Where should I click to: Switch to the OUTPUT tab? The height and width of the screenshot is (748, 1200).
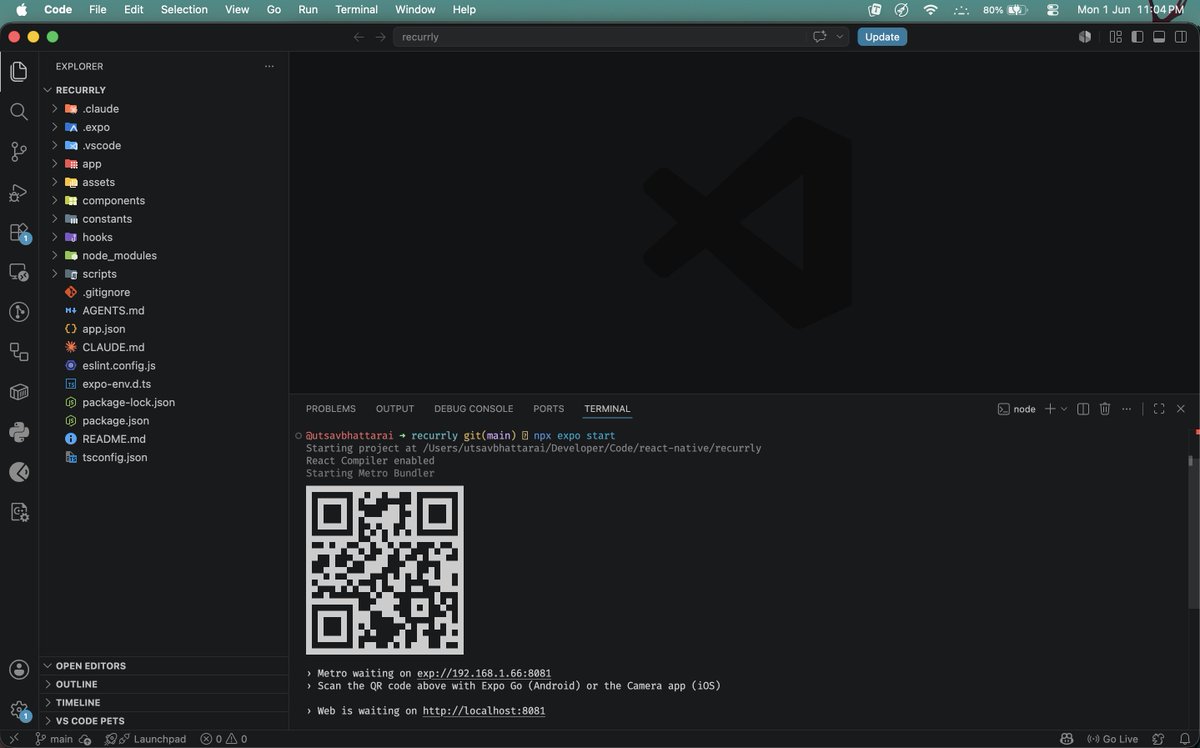395,409
